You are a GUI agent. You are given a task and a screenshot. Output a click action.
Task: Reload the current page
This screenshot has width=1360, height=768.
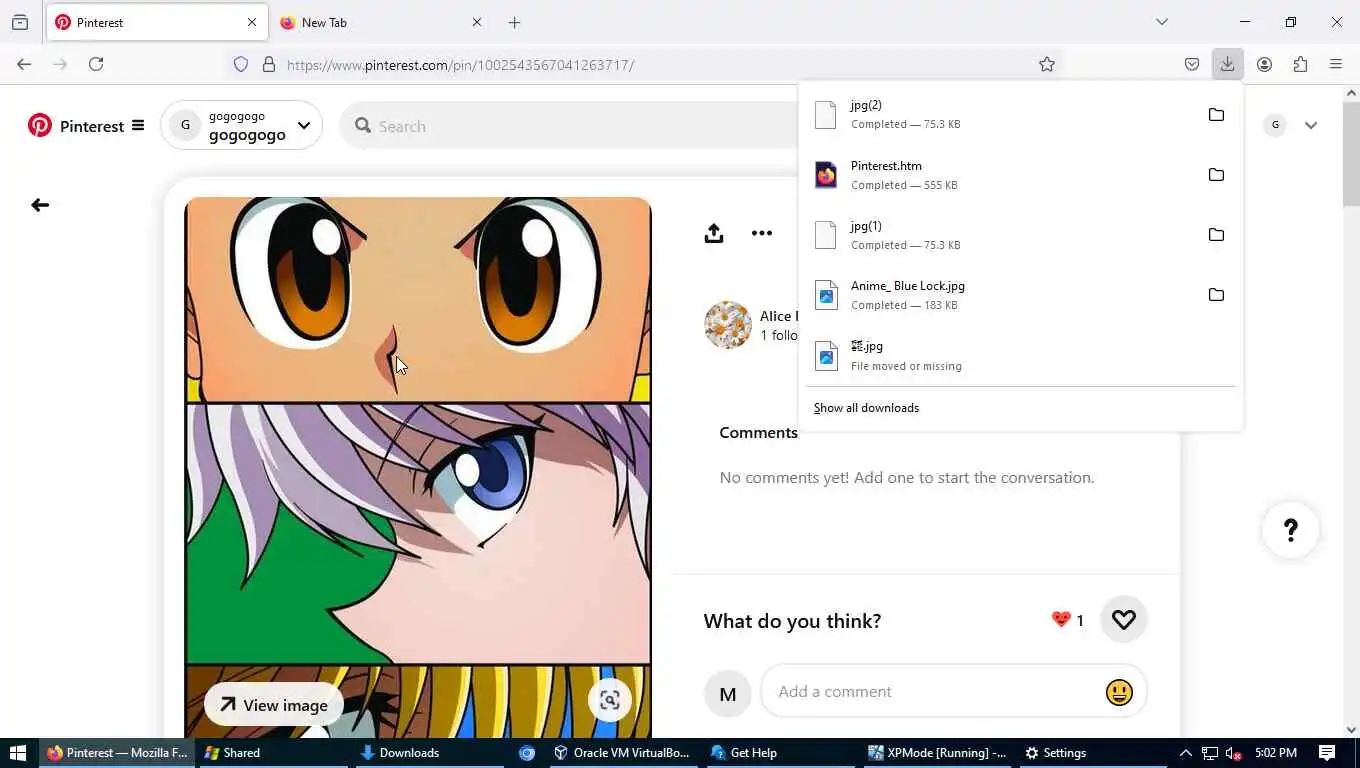96,64
